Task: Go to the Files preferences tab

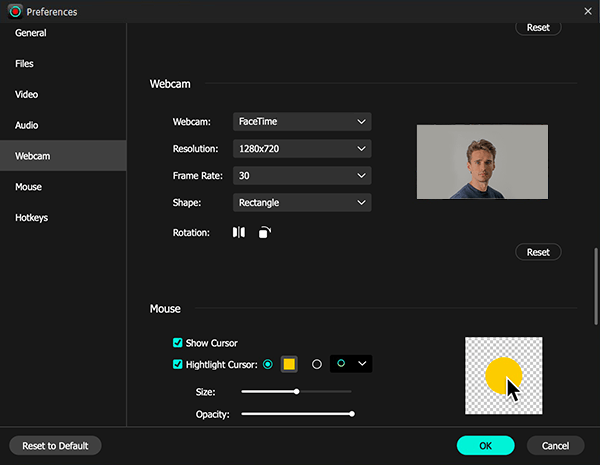Action: point(63,64)
